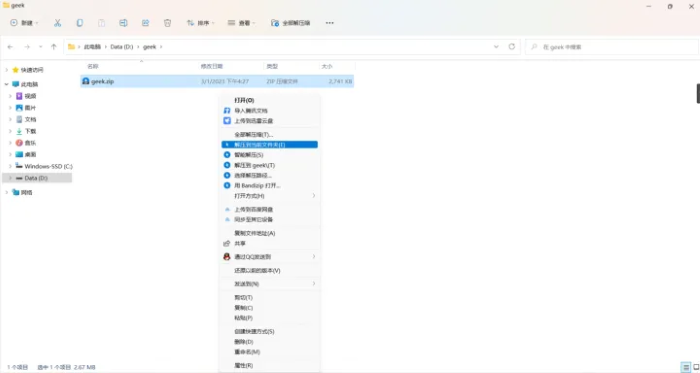
Task: Choose 全部解压缩(T)... in the context menu
Action: [x=270, y=134]
